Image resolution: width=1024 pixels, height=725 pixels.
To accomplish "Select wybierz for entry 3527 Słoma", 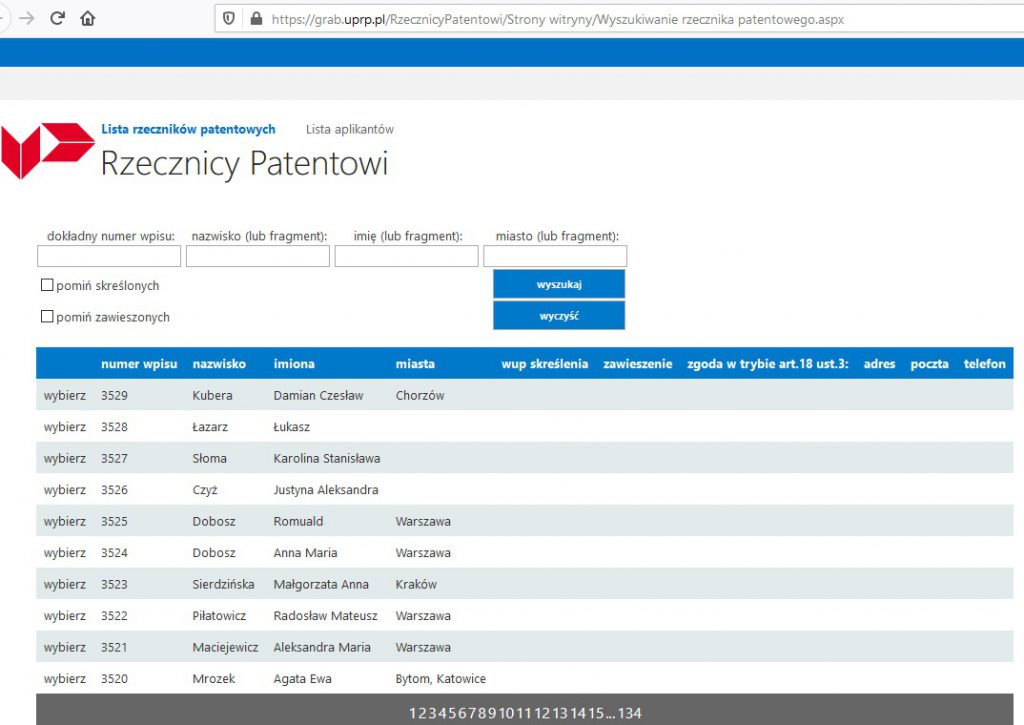I will [x=65, y=458].
